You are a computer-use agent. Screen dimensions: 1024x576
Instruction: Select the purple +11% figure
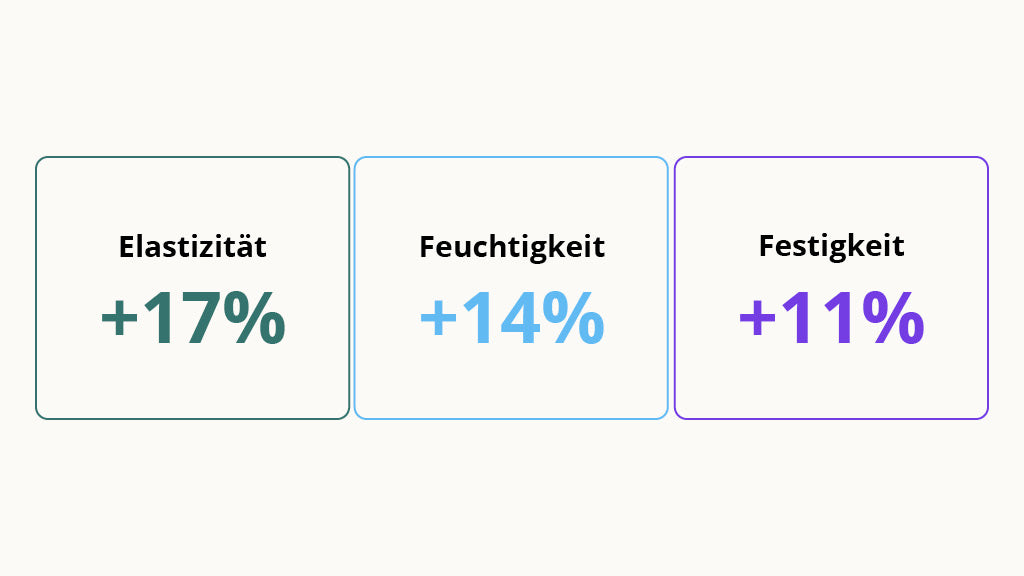click(831, 318)
